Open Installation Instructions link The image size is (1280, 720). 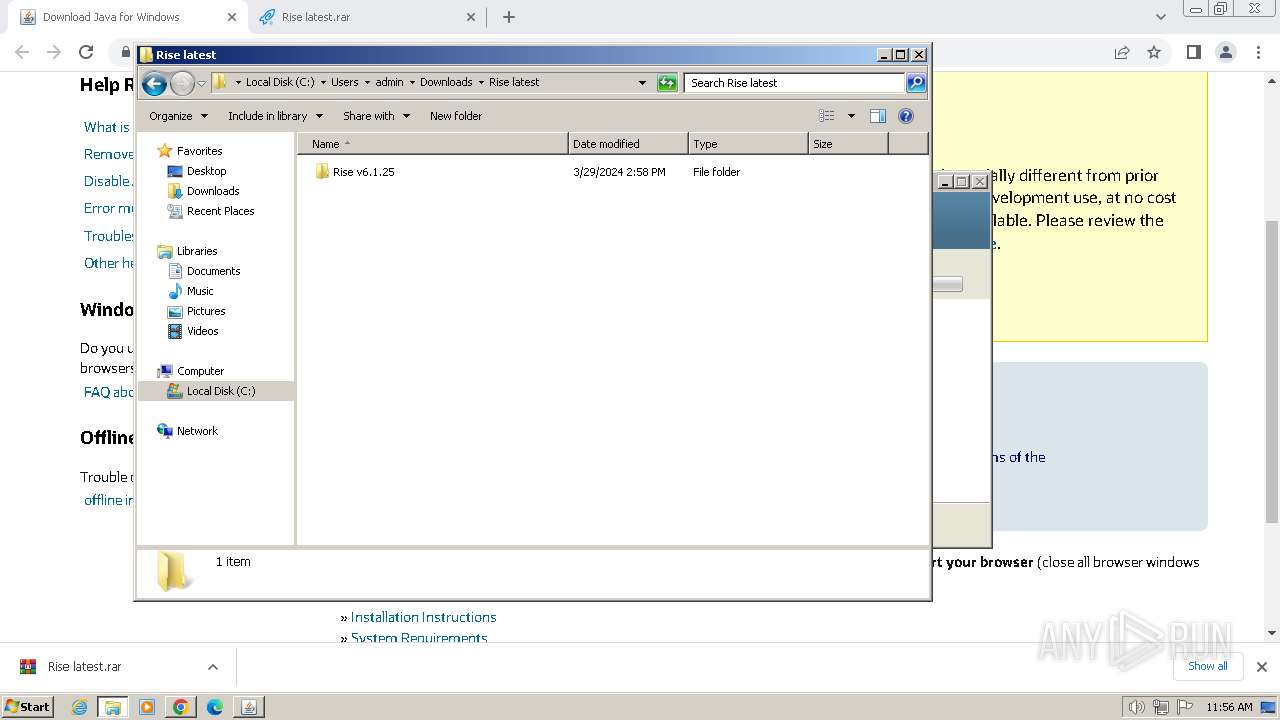click(x=423, y=617)
